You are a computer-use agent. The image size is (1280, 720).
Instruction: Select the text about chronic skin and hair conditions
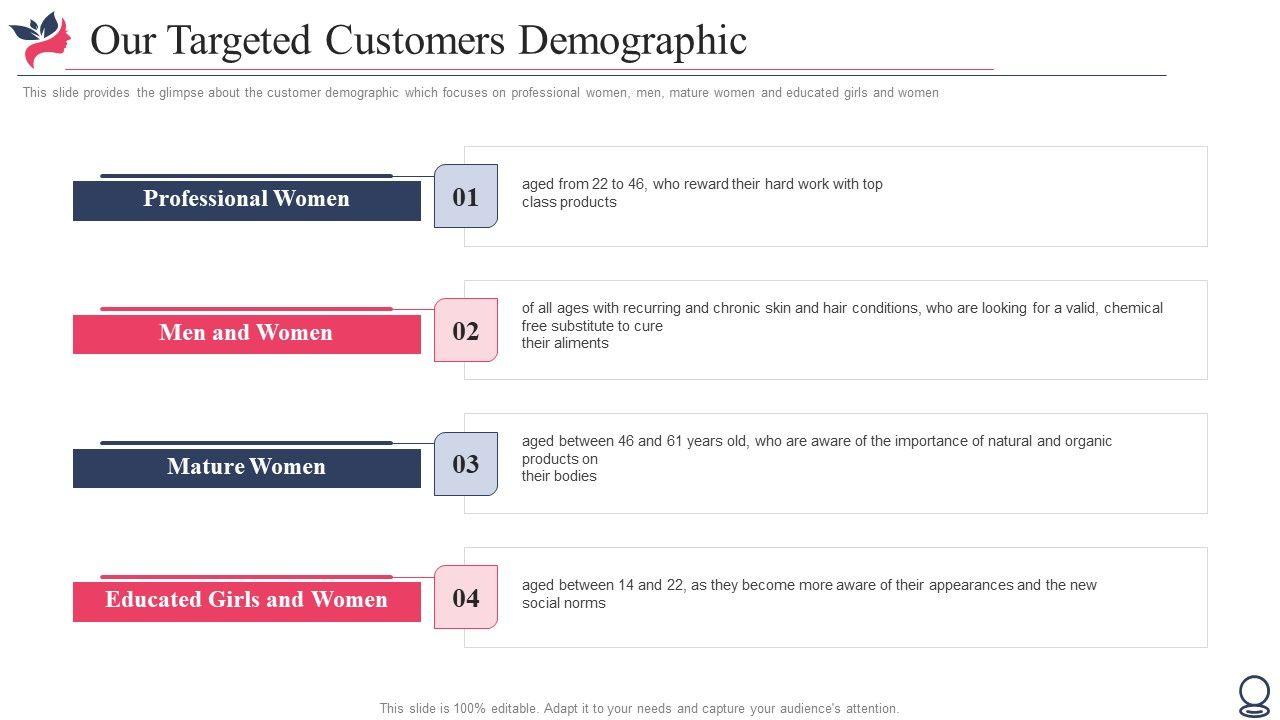coord(842,325)
